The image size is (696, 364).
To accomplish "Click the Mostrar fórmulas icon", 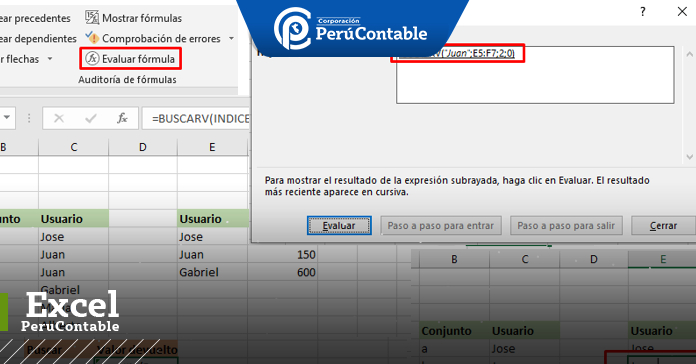I will (92, 18).
